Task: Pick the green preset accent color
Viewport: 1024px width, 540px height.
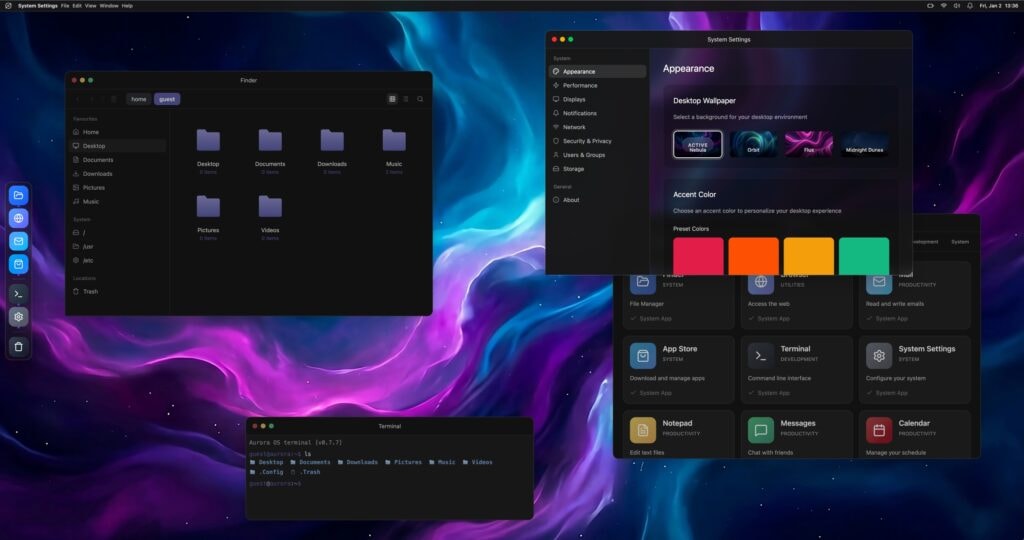Action: [x=863, y=255]
